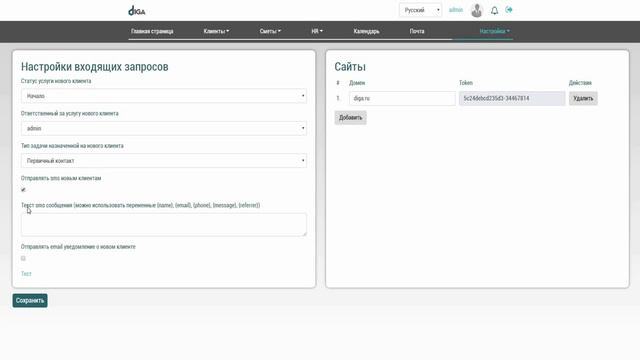Expand the Настройки menu
Screen dimensions: 640x360
point(494,31)
